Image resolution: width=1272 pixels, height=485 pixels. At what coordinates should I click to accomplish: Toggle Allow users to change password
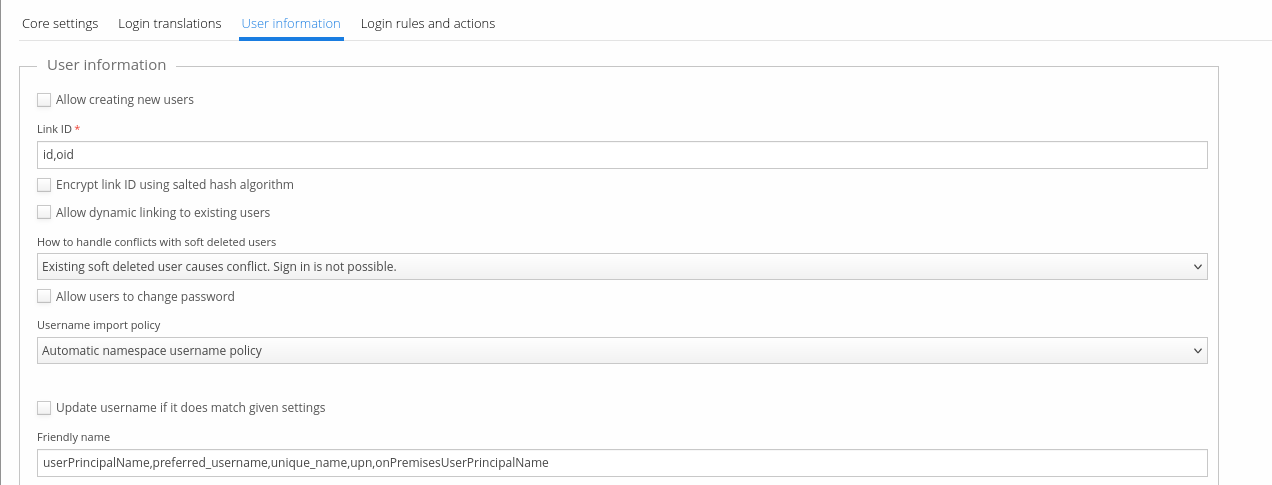click(44, 297)
